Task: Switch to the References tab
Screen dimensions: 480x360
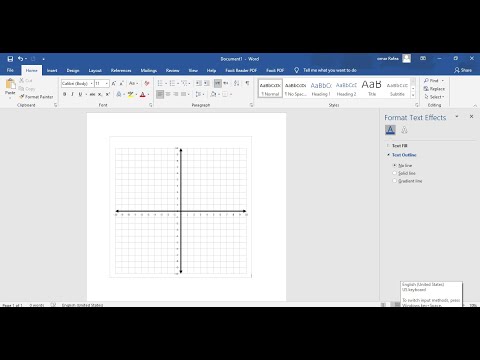Action: coord(121,70)
